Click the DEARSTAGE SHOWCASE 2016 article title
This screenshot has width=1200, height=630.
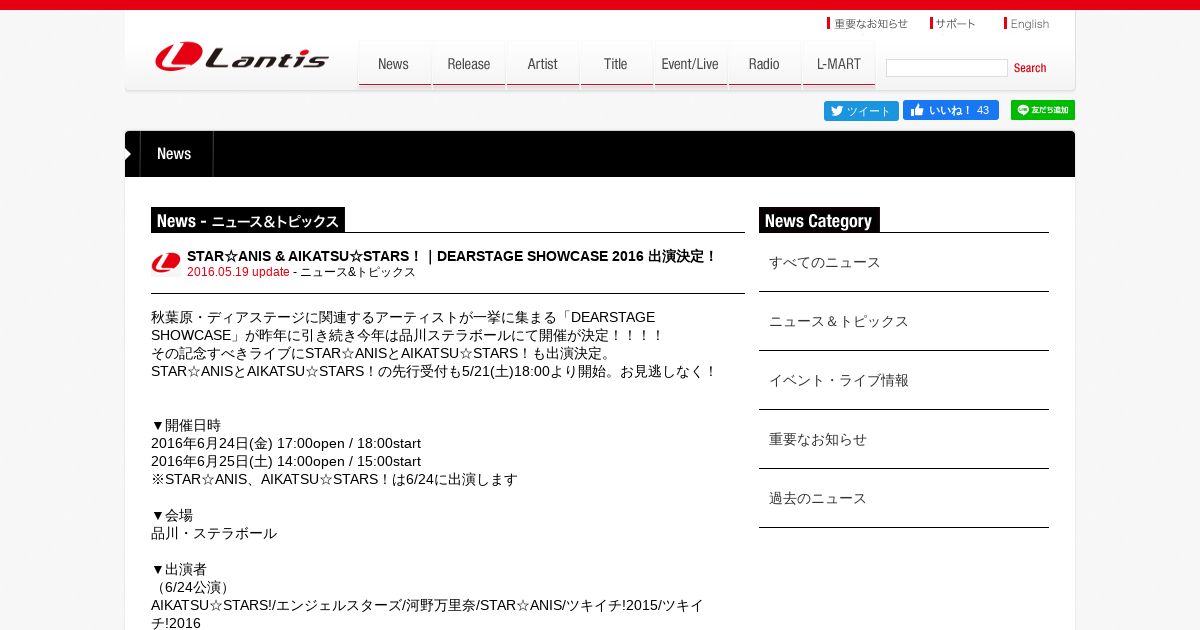[452, 256]
